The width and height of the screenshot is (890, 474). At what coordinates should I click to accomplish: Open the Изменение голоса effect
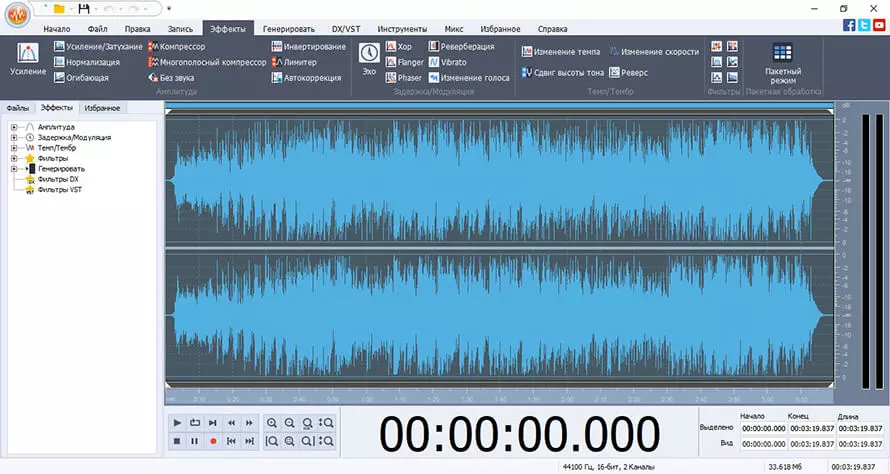coord(469,78)
